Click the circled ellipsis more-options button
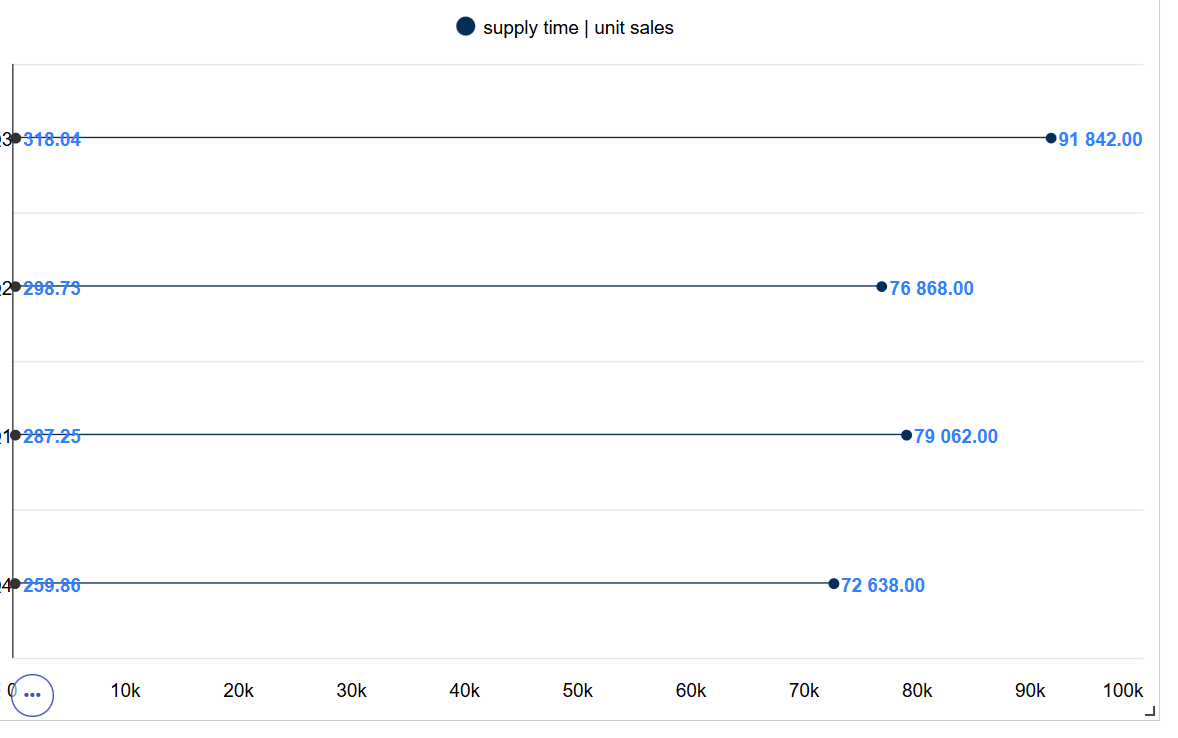 coord(32,695)
